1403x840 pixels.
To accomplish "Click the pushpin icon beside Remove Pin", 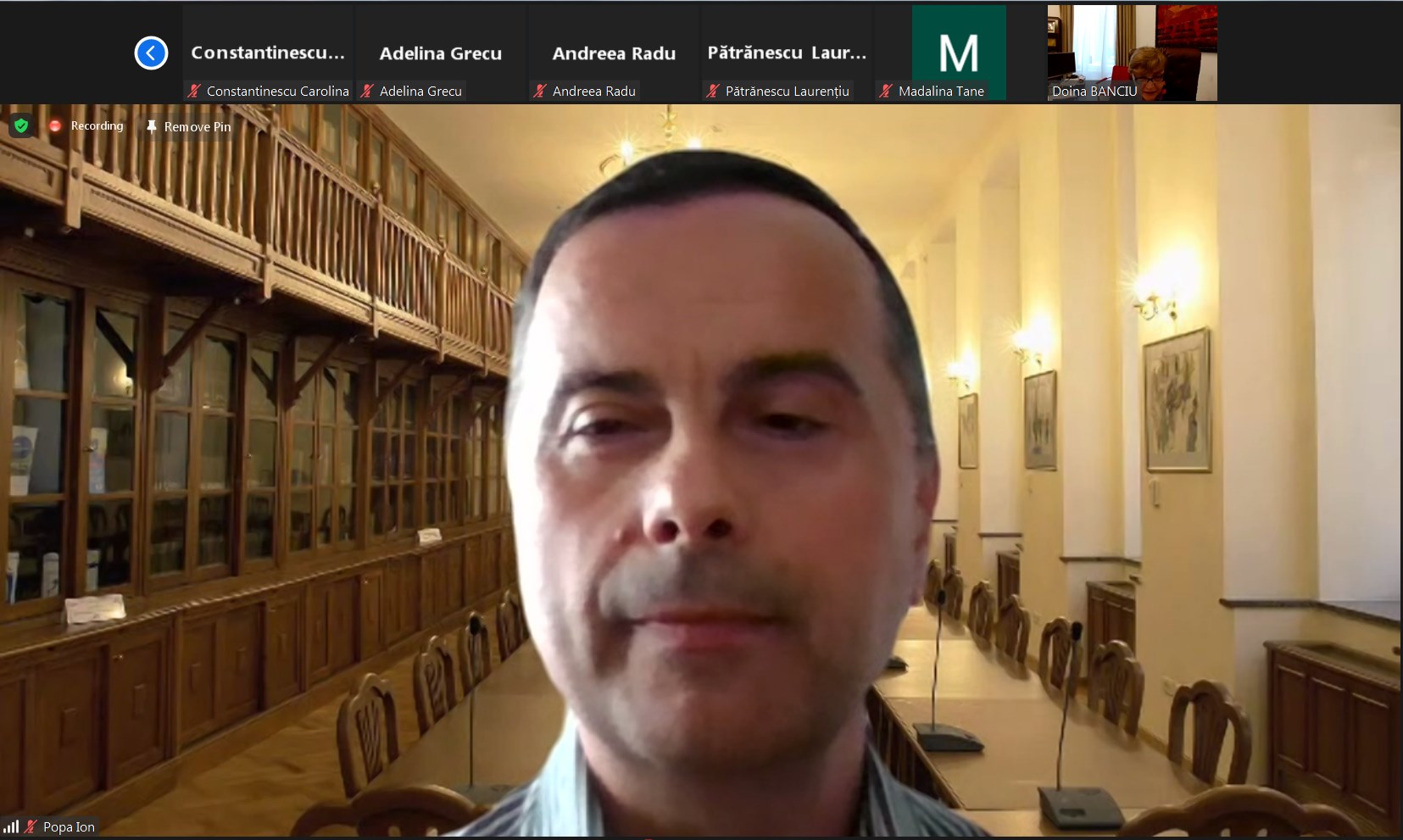I will coord(152,126).
